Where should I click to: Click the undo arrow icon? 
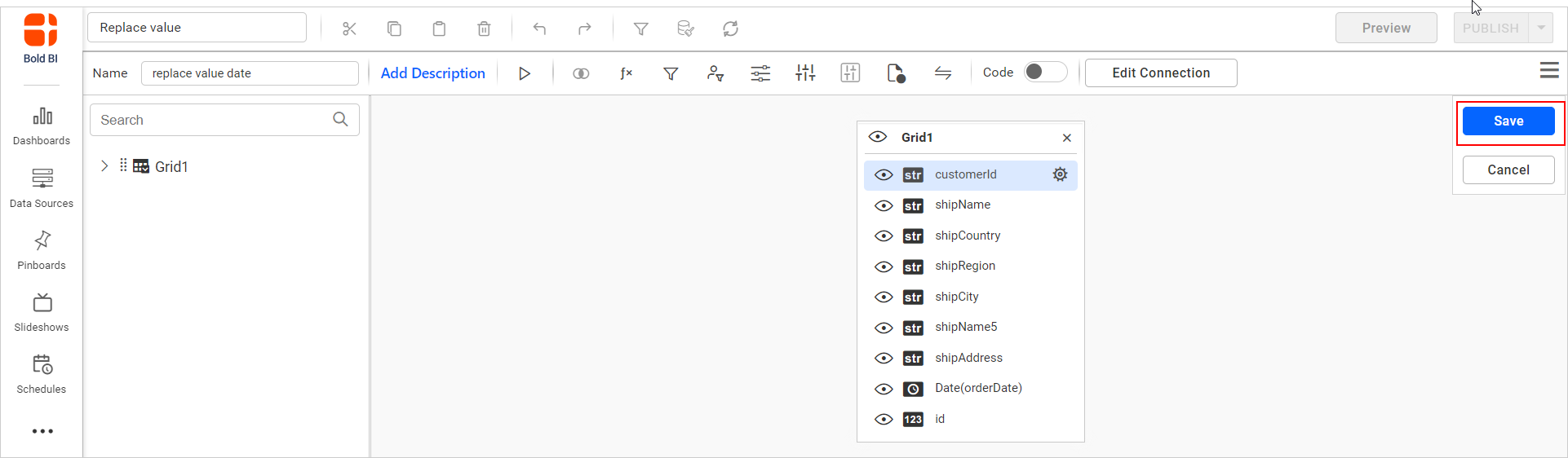(x=539, y=29)
